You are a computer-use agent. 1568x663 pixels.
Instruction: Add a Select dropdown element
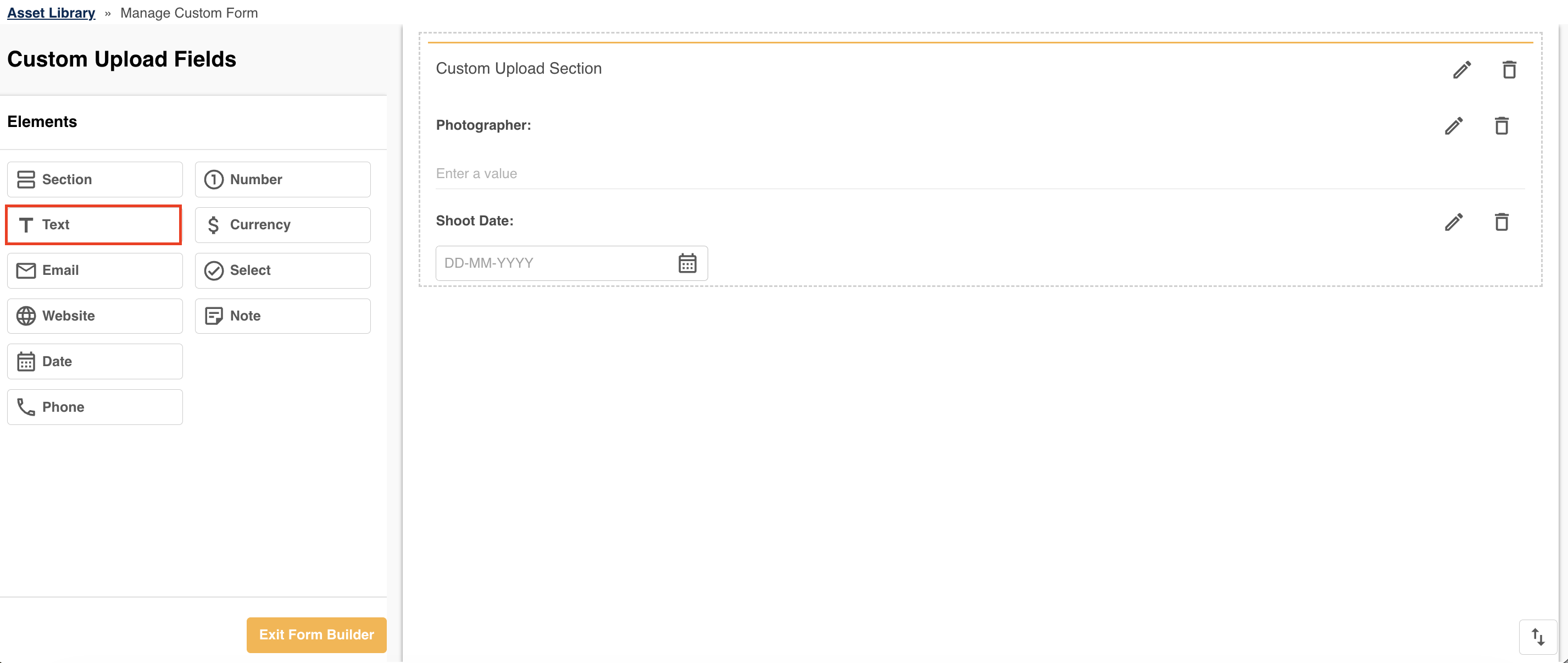pyautogui.click(x=282, y=270)
